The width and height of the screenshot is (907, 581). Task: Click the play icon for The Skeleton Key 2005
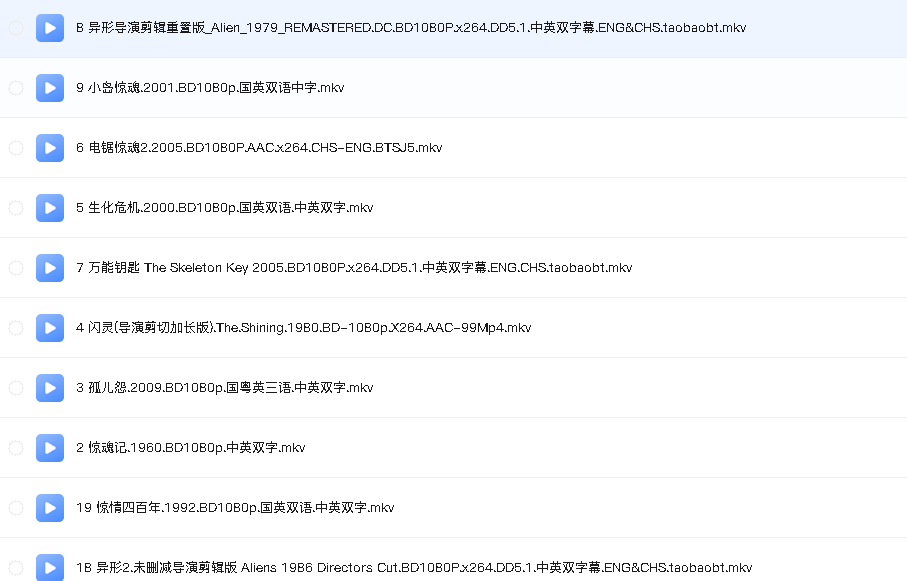click(x=50, y=268)
